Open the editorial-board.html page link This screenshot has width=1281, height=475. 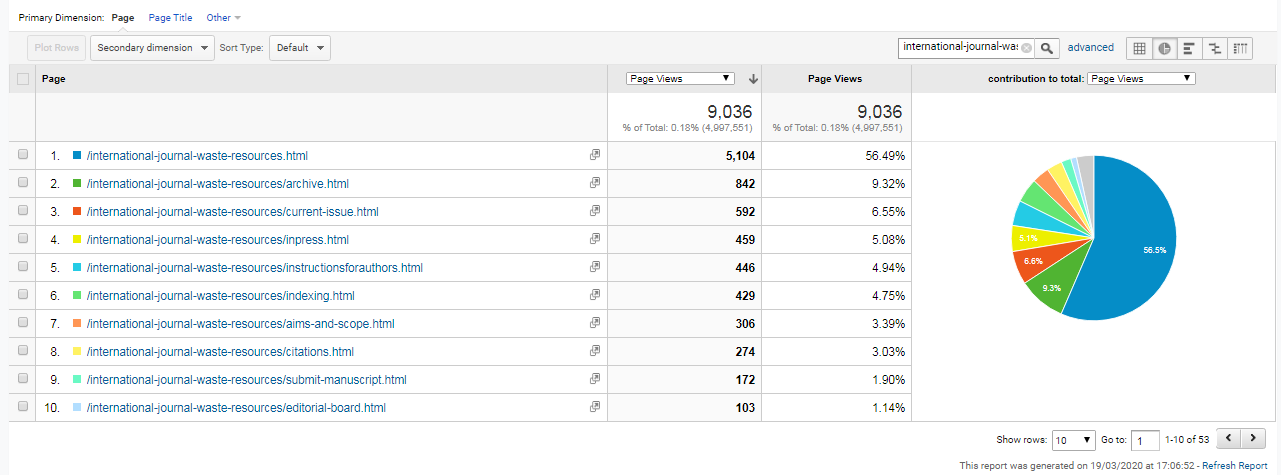(236, 407)
